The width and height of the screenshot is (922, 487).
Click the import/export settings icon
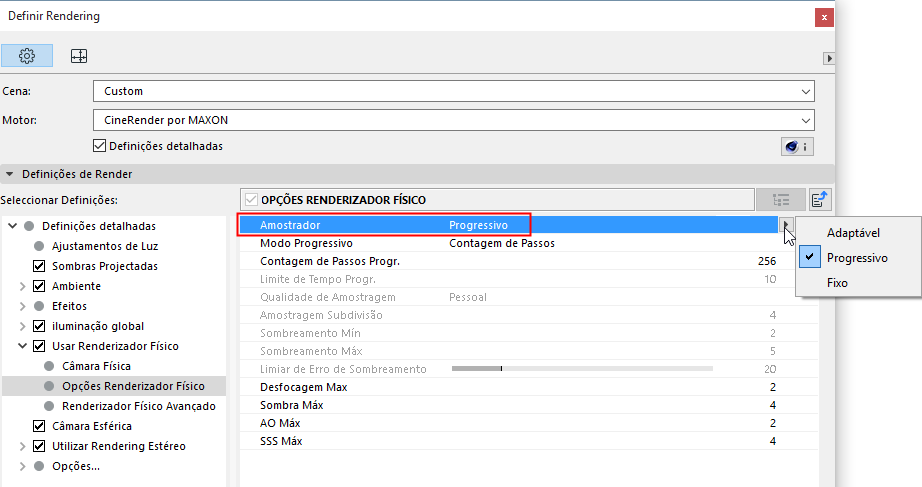tap(820, 200)
